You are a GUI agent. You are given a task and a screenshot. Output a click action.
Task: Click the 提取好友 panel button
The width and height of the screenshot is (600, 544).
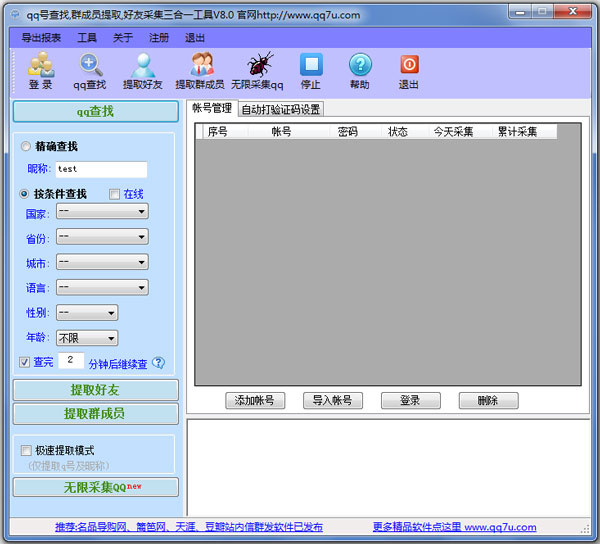click(x=96, y=390)
